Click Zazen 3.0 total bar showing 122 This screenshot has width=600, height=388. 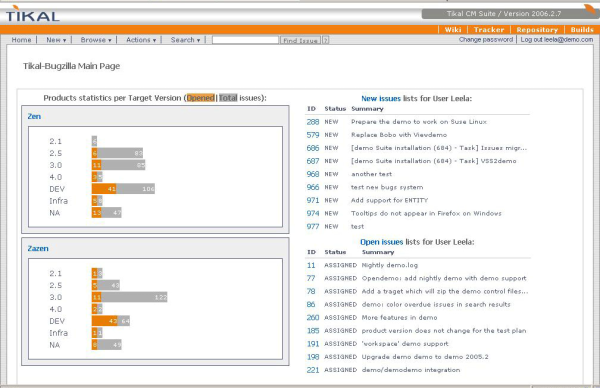134,297
